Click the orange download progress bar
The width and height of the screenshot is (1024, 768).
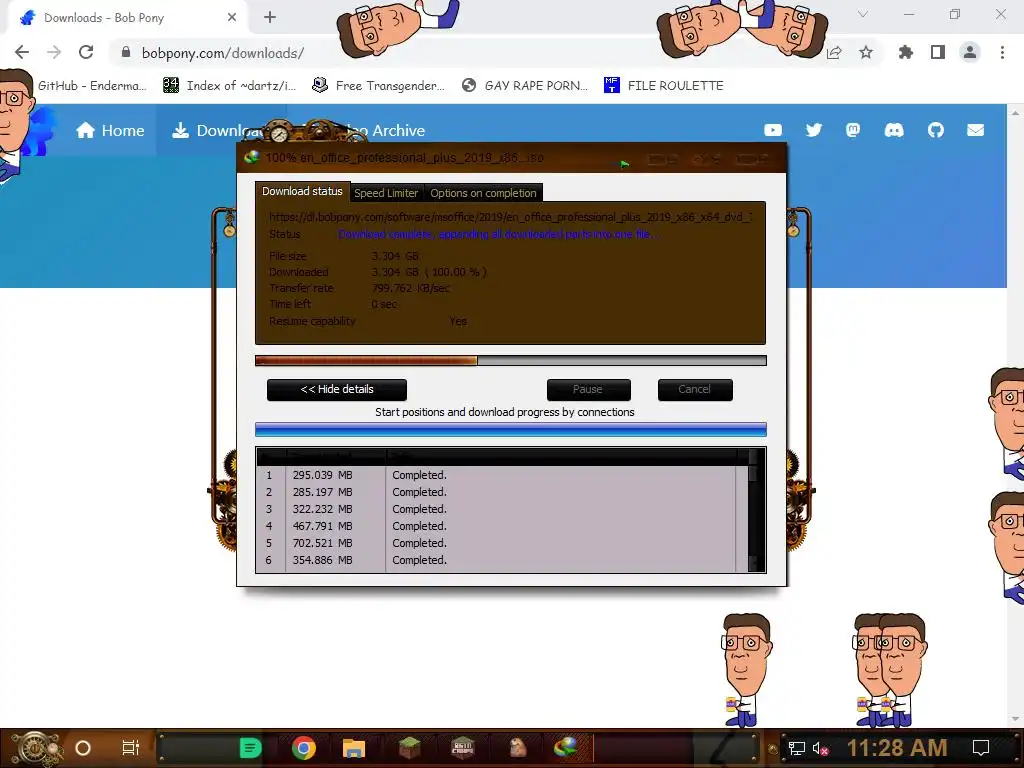tap(511, 360)
